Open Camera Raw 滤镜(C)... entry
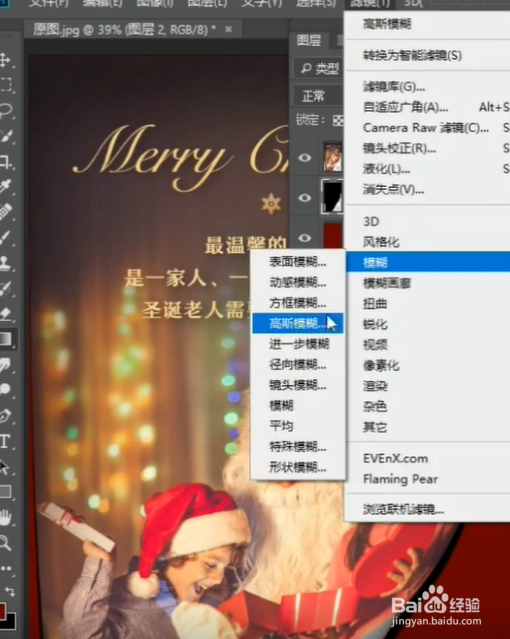 point(428,128)
